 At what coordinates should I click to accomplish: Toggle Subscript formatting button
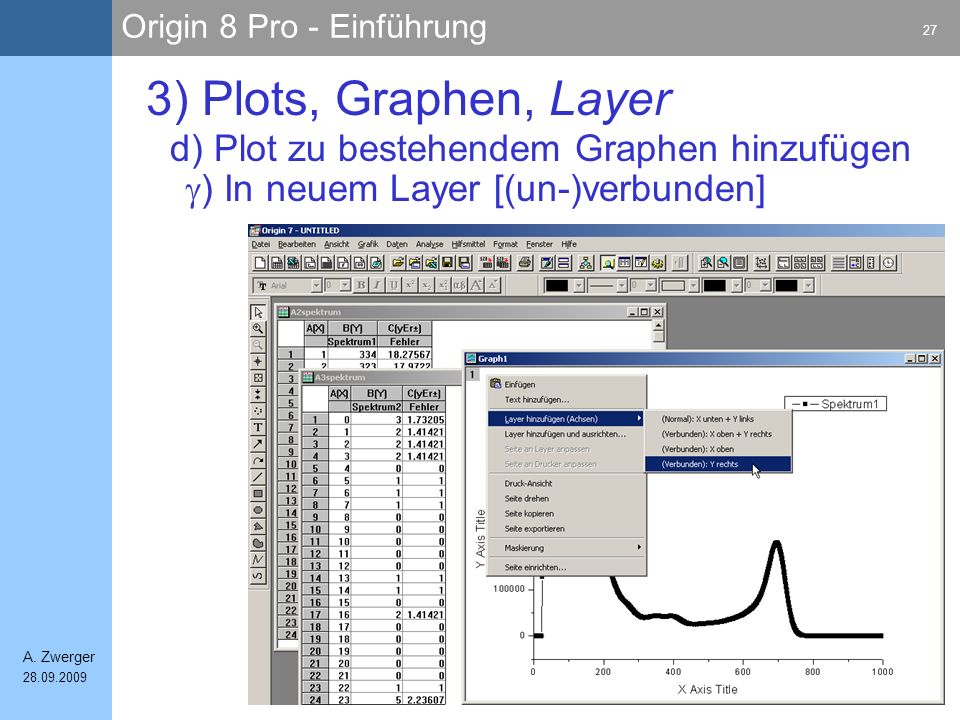coord(427,285)
